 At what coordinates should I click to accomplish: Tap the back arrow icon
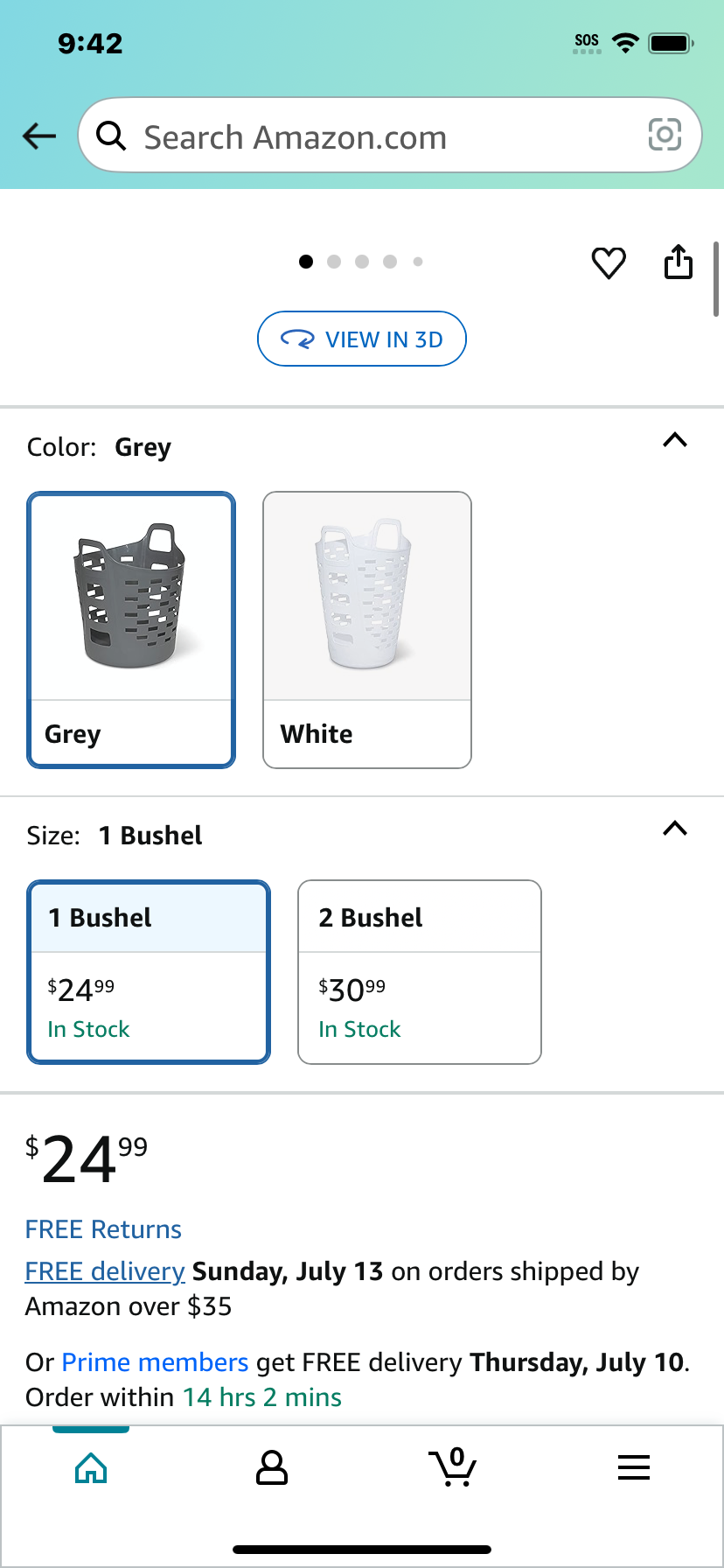(39, 136)
